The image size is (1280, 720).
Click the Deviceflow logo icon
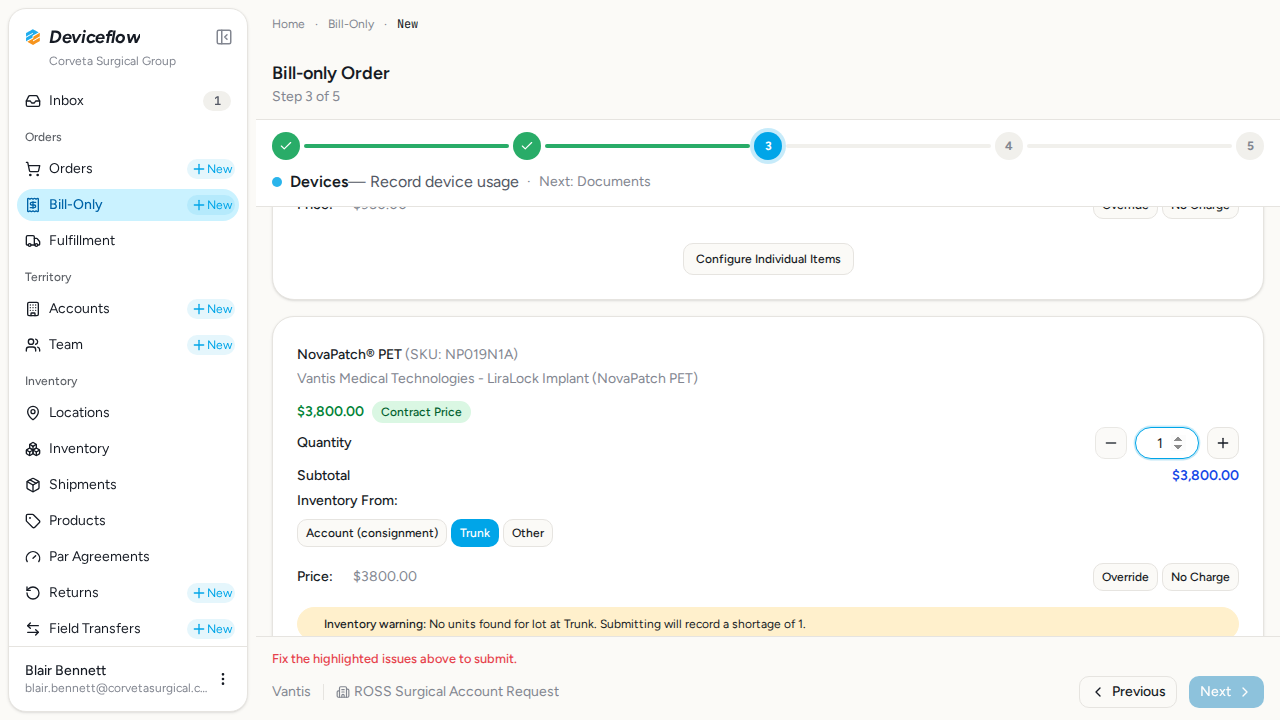(33, 37)
